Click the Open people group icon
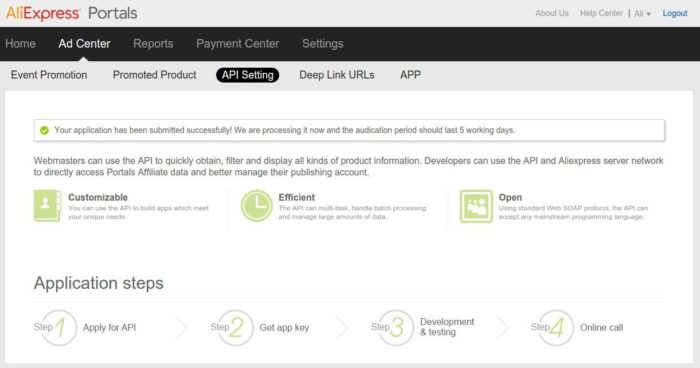Image resolution: width=700 pixels, height=368 pixels. tap(476, 206)
